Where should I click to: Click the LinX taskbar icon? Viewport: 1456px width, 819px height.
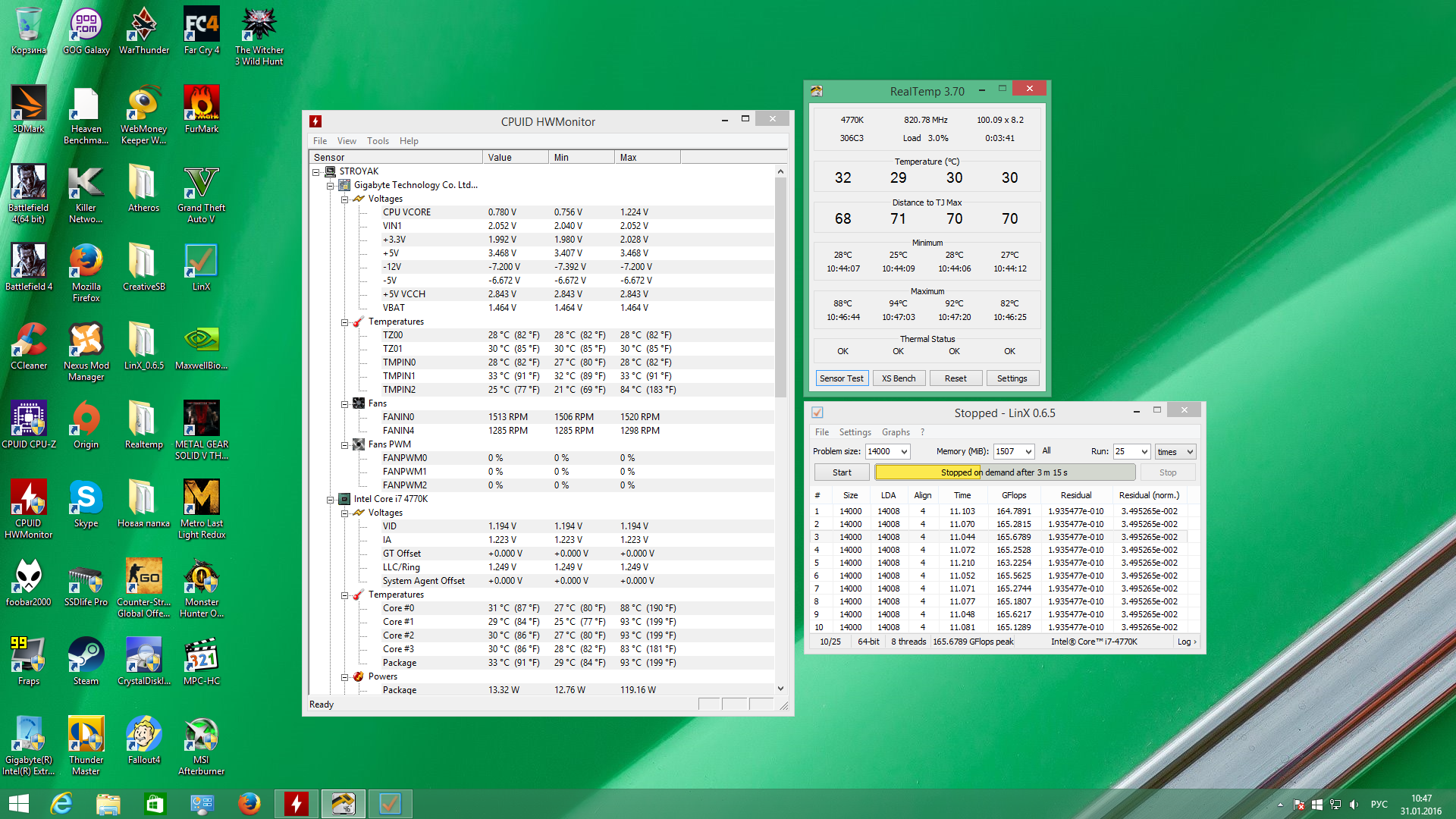coord(390,803)
